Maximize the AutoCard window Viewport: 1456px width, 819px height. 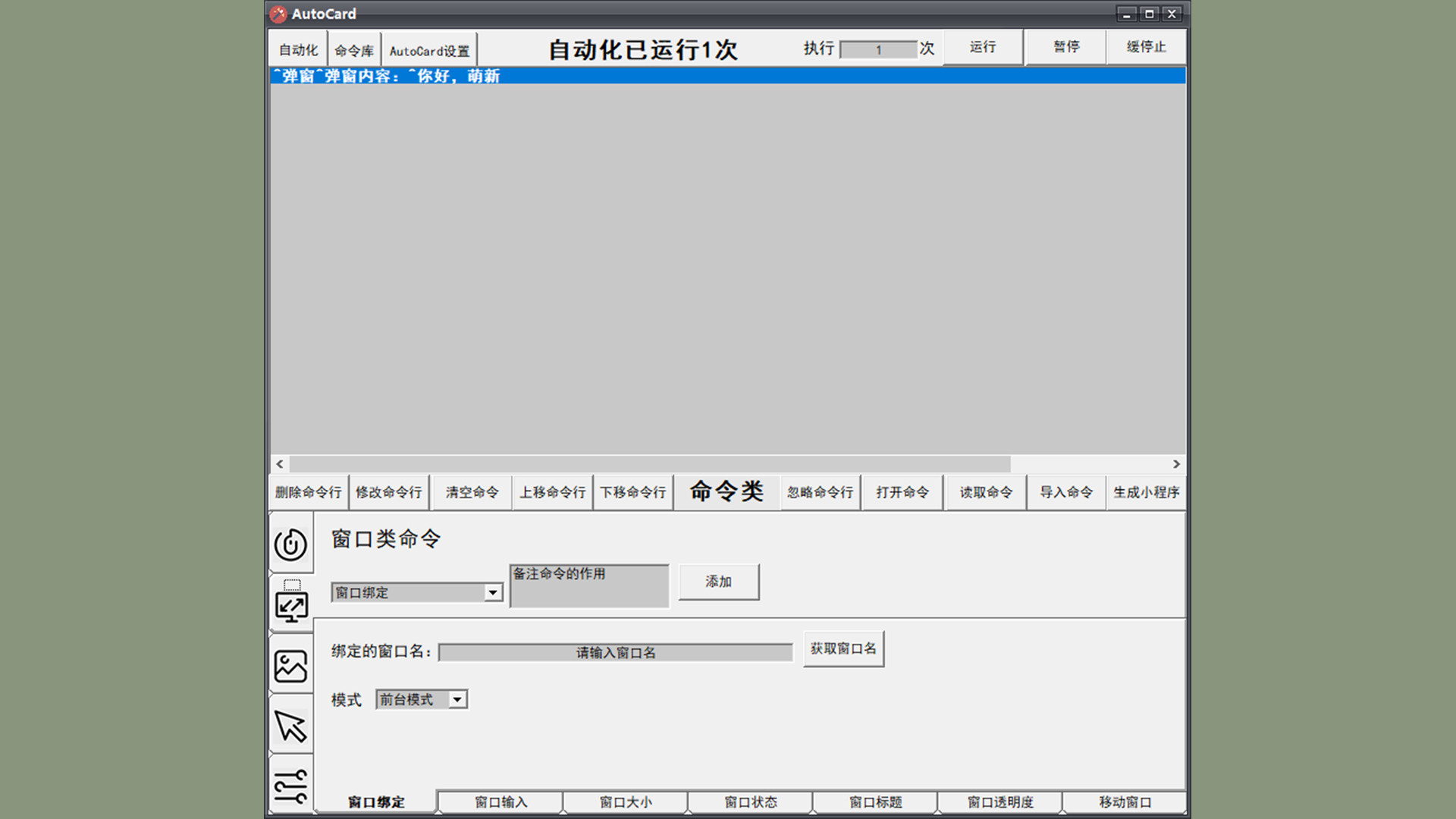click(1149, 14)
